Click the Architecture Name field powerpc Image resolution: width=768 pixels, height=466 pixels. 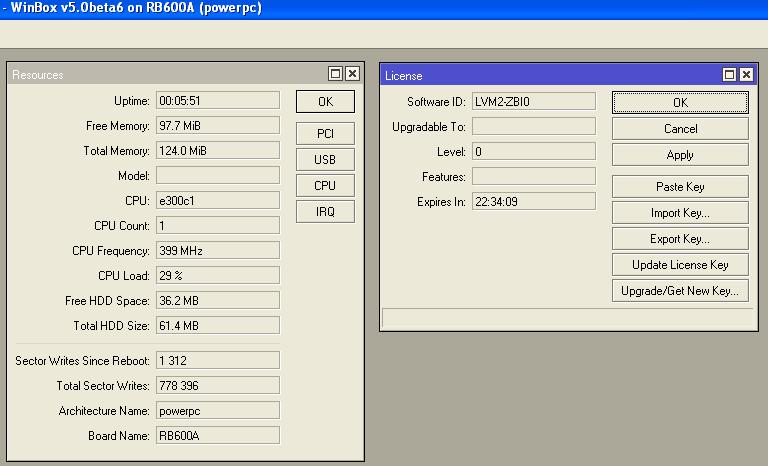(x=218, y=411)
